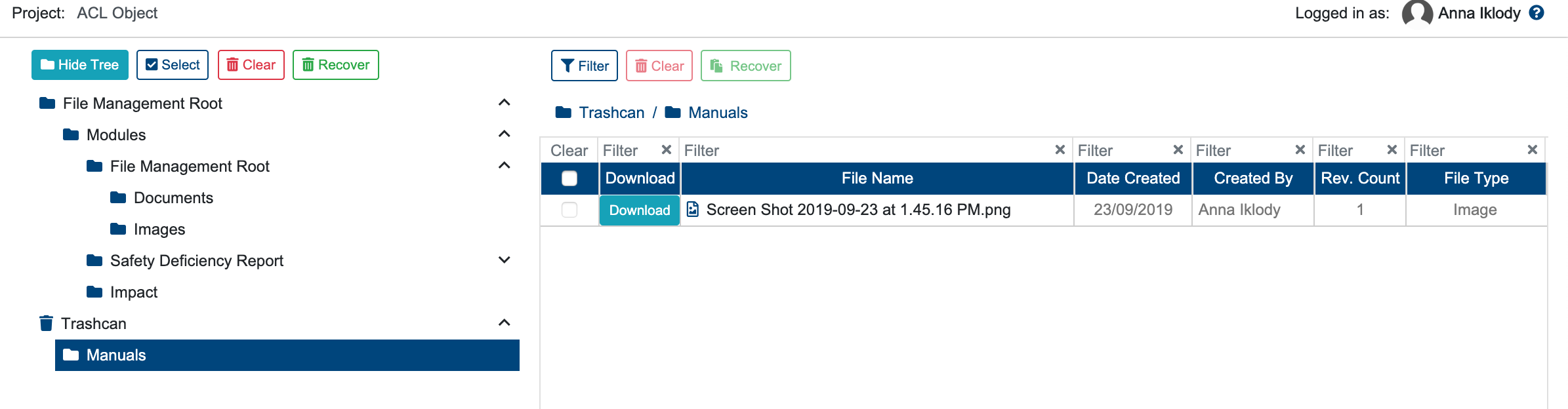This screenshot has width=1568, height=409.
Task: Click the Select button above the tree
Action: point(173,65)
